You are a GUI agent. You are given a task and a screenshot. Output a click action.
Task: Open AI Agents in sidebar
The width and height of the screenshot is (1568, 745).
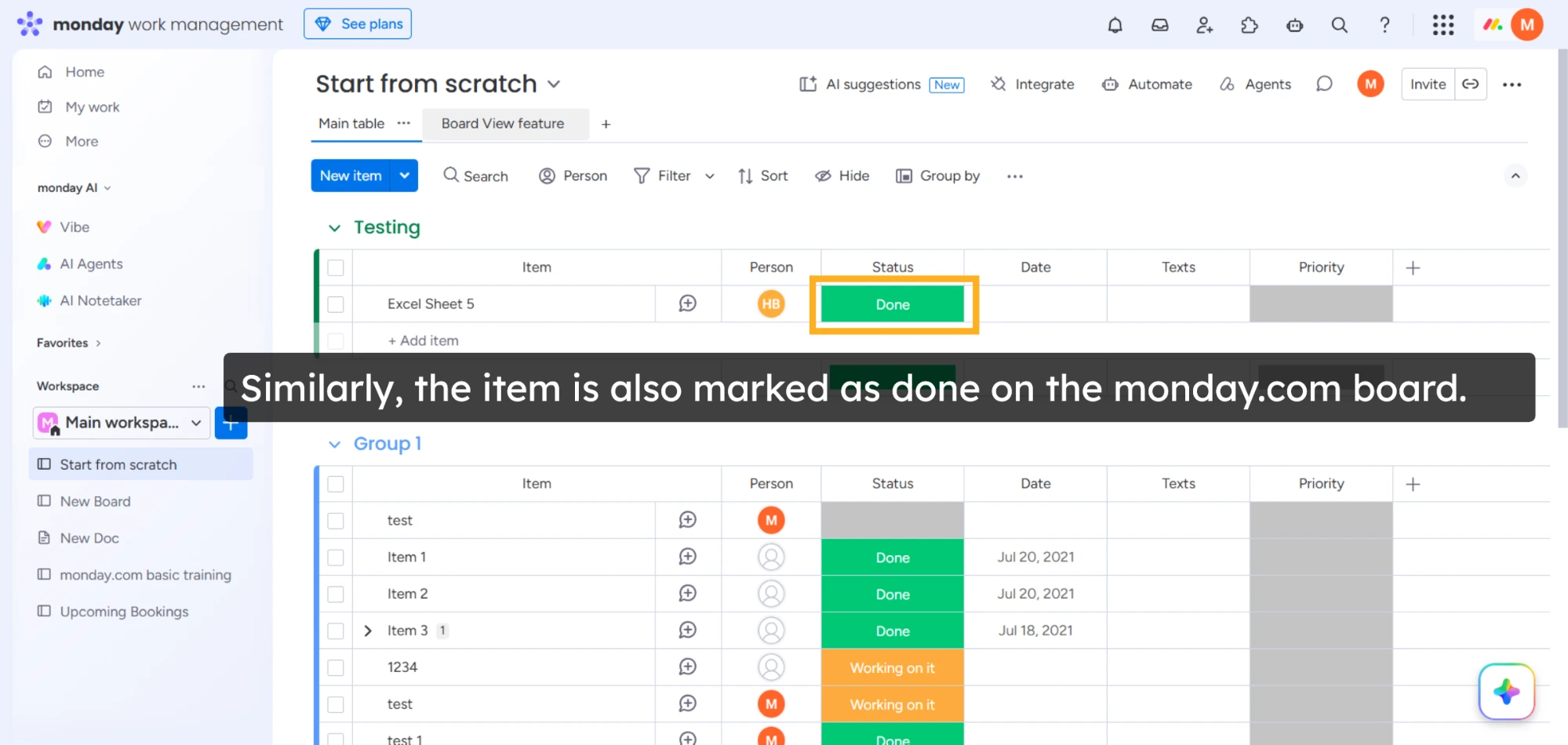tap(91, 264)
